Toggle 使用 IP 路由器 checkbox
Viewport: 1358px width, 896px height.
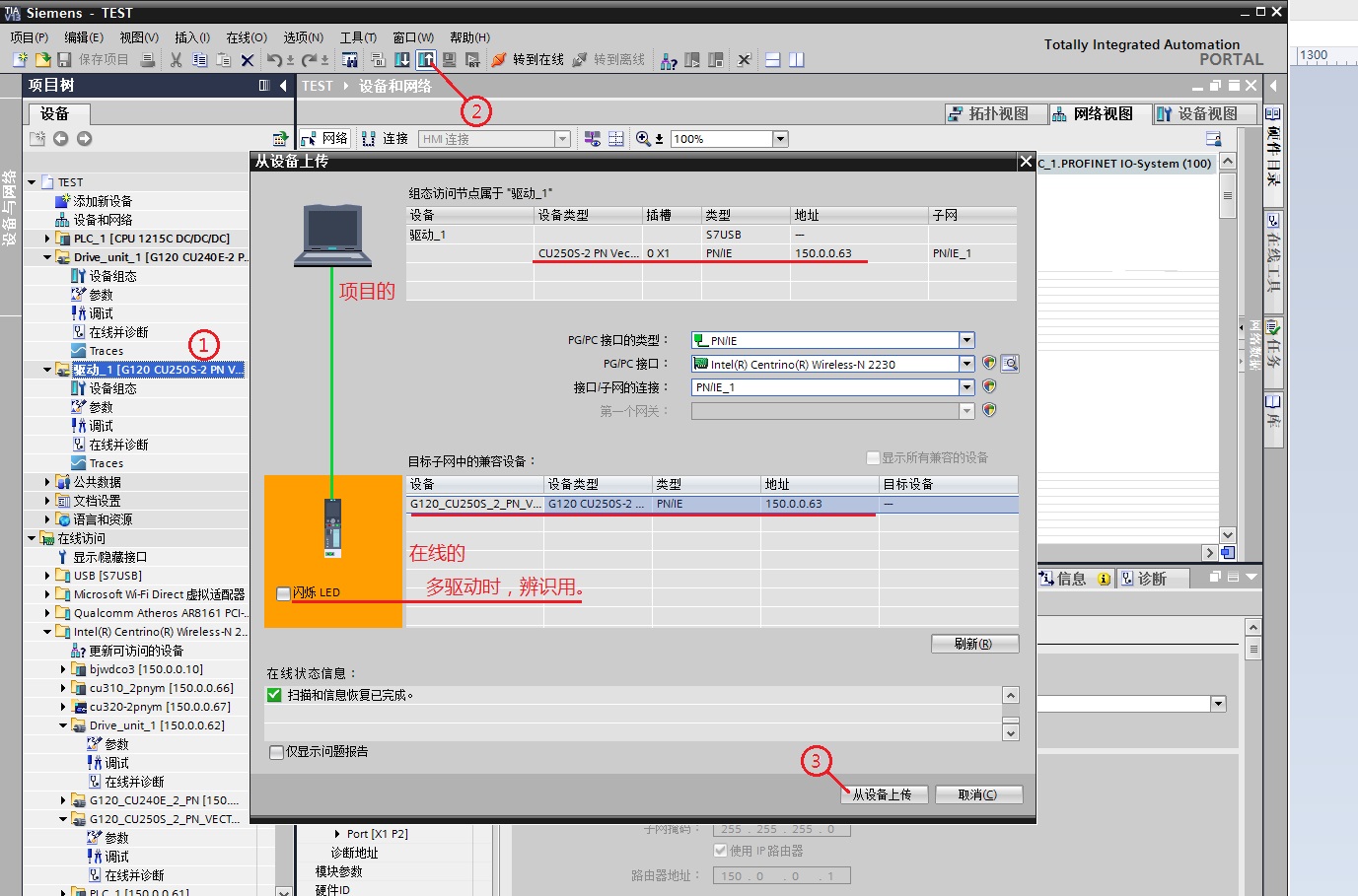[x=720, y=851]
